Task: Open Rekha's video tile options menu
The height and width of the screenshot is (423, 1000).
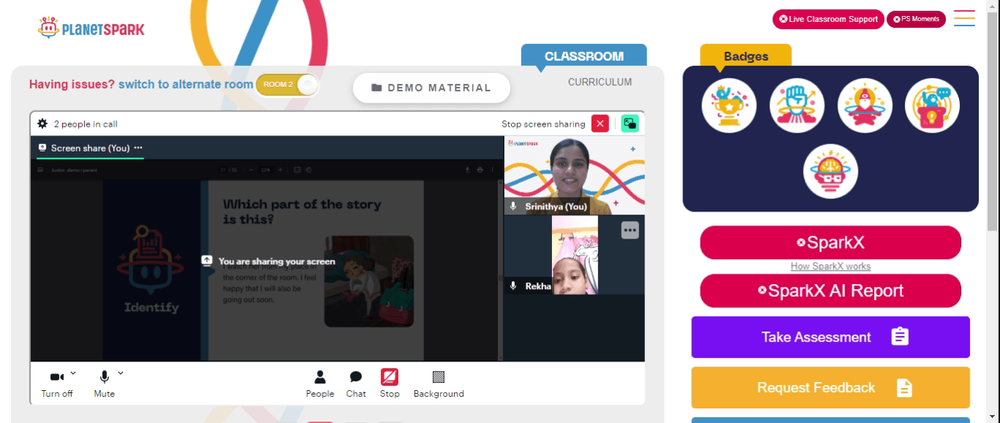Action: point(630,230)
